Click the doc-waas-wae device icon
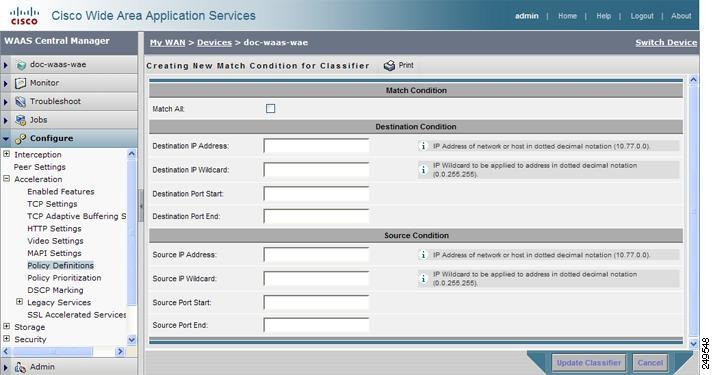The width and height of the screenshot is (712, 375). (x=21, y=65)
